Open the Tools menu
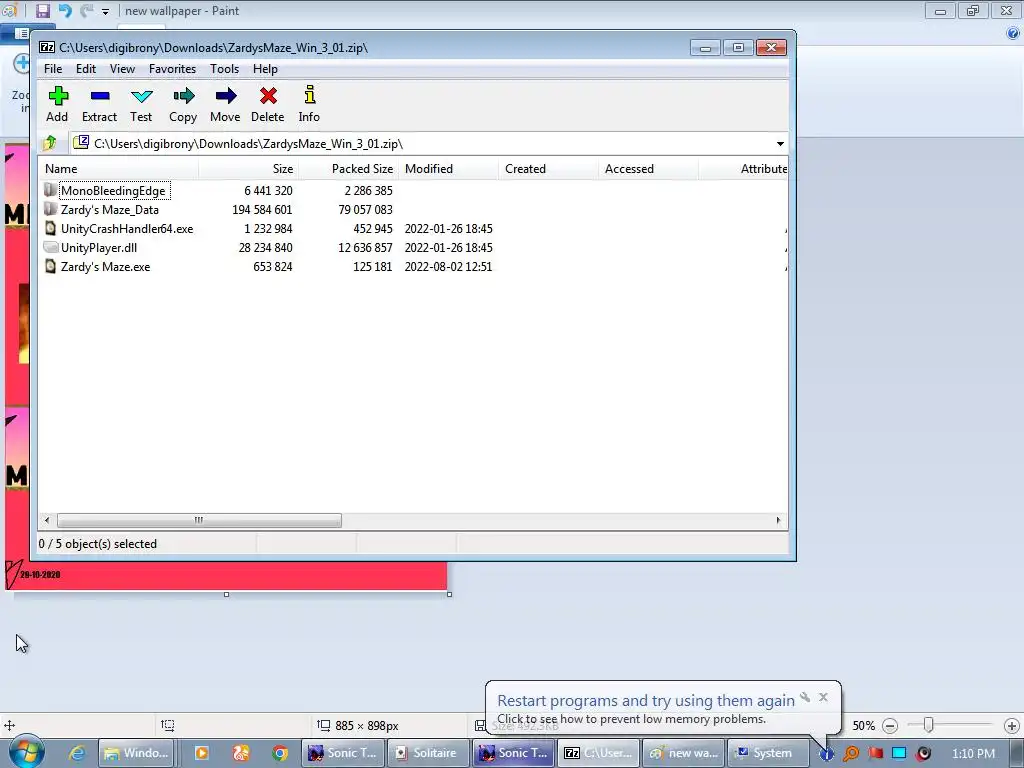 [x=224, y=69]
